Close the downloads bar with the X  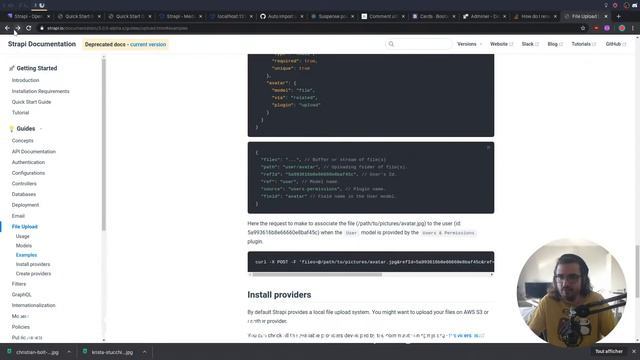point(633,351)
